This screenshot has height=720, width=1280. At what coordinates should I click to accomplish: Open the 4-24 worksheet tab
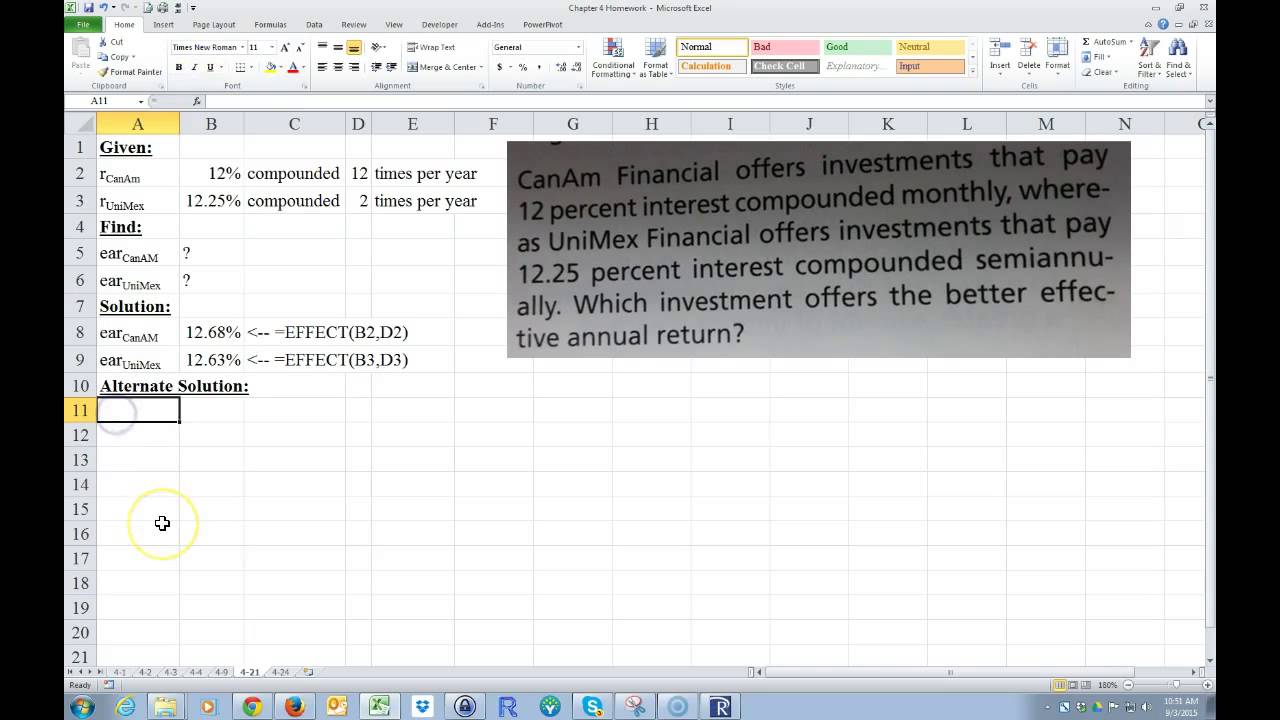pos(280,672)
